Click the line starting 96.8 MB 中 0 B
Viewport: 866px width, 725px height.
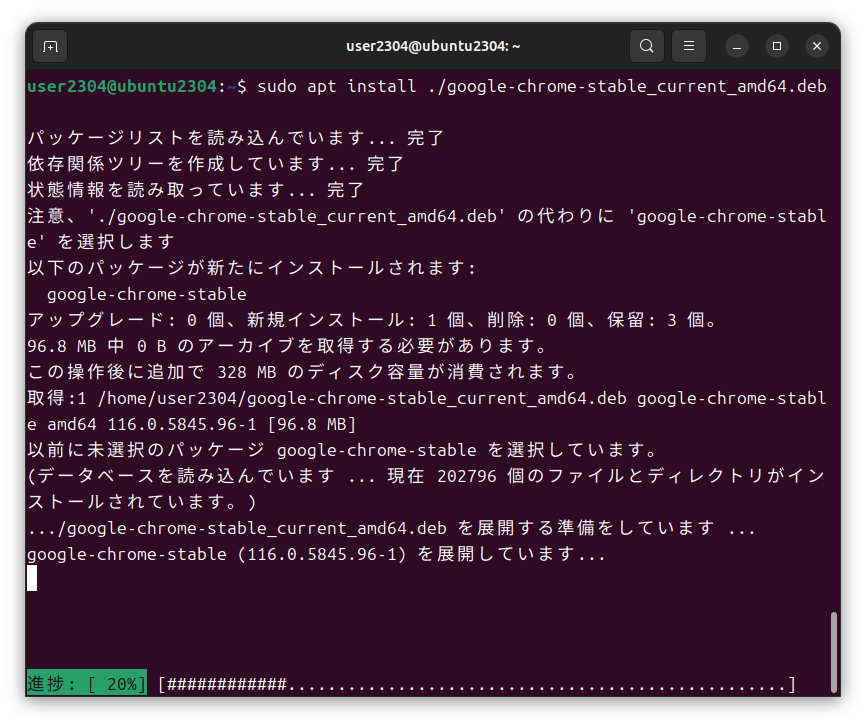tap(287, 346)
